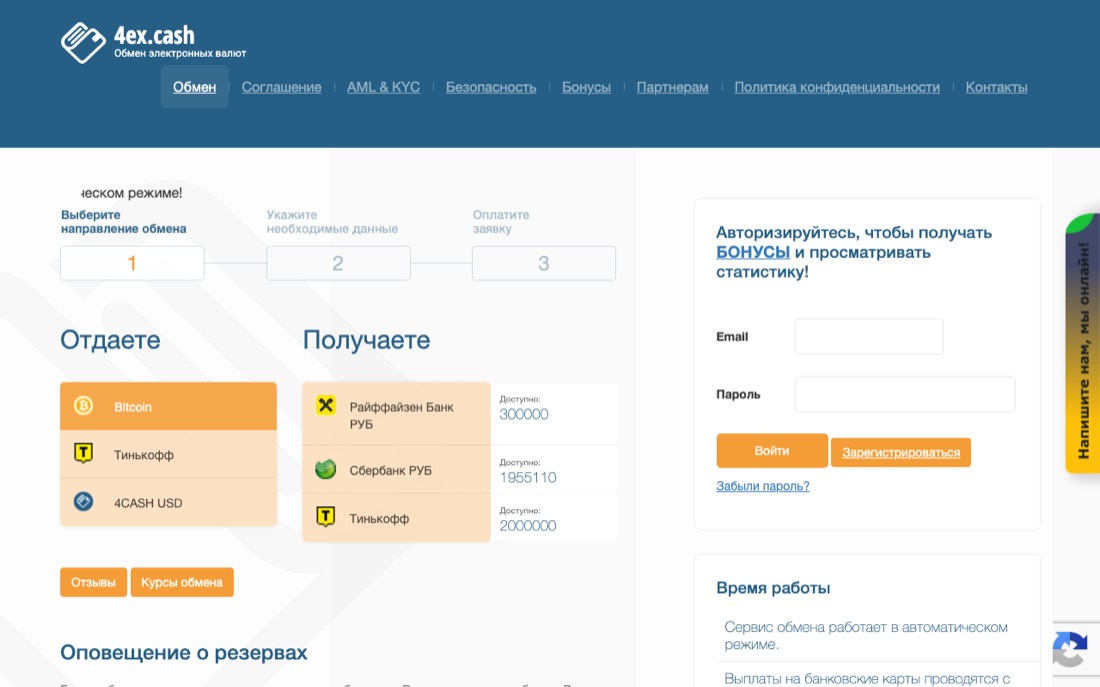Image resolution: width=1100 pixels, height=687 pixels.
Task: Click the 1955110 available amount
Action: pos(528,477)
